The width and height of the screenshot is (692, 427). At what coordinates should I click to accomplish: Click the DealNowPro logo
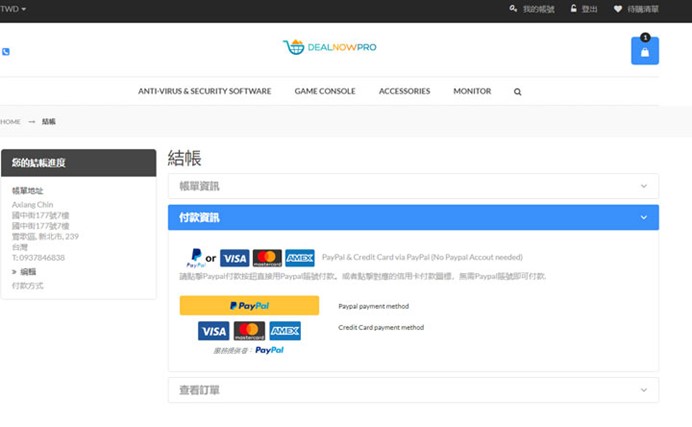[x=330, y=47]
